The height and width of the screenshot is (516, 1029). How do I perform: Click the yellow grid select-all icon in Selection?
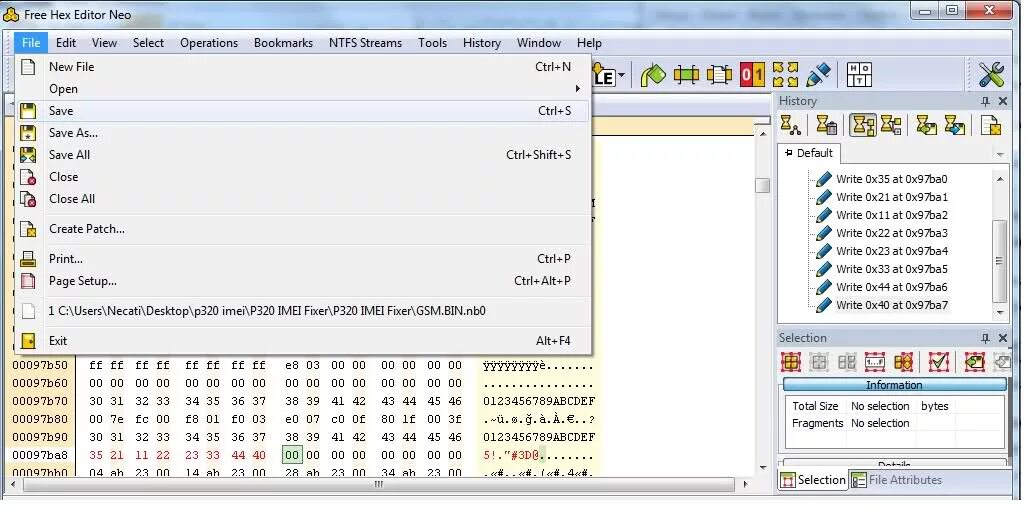(791, 362)
